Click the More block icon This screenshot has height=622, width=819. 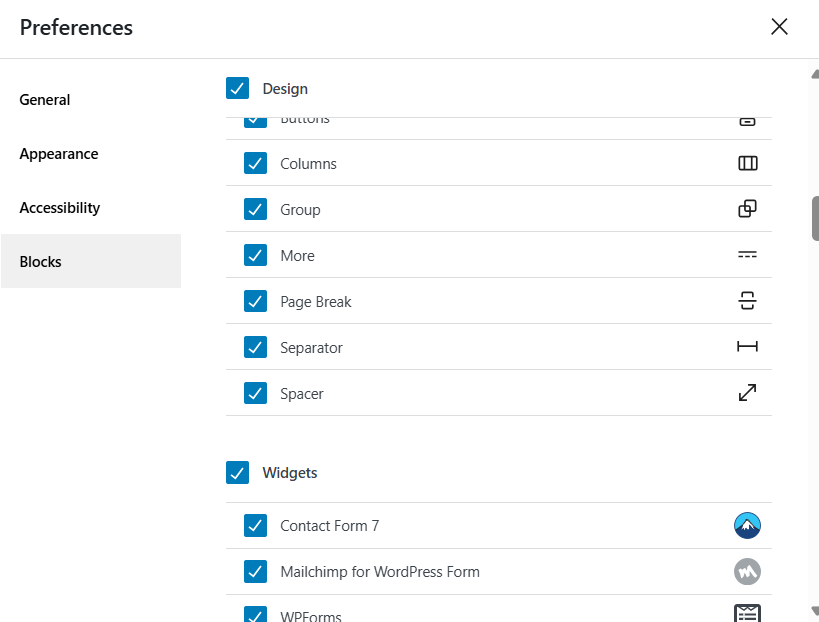[x=747, y=255]
